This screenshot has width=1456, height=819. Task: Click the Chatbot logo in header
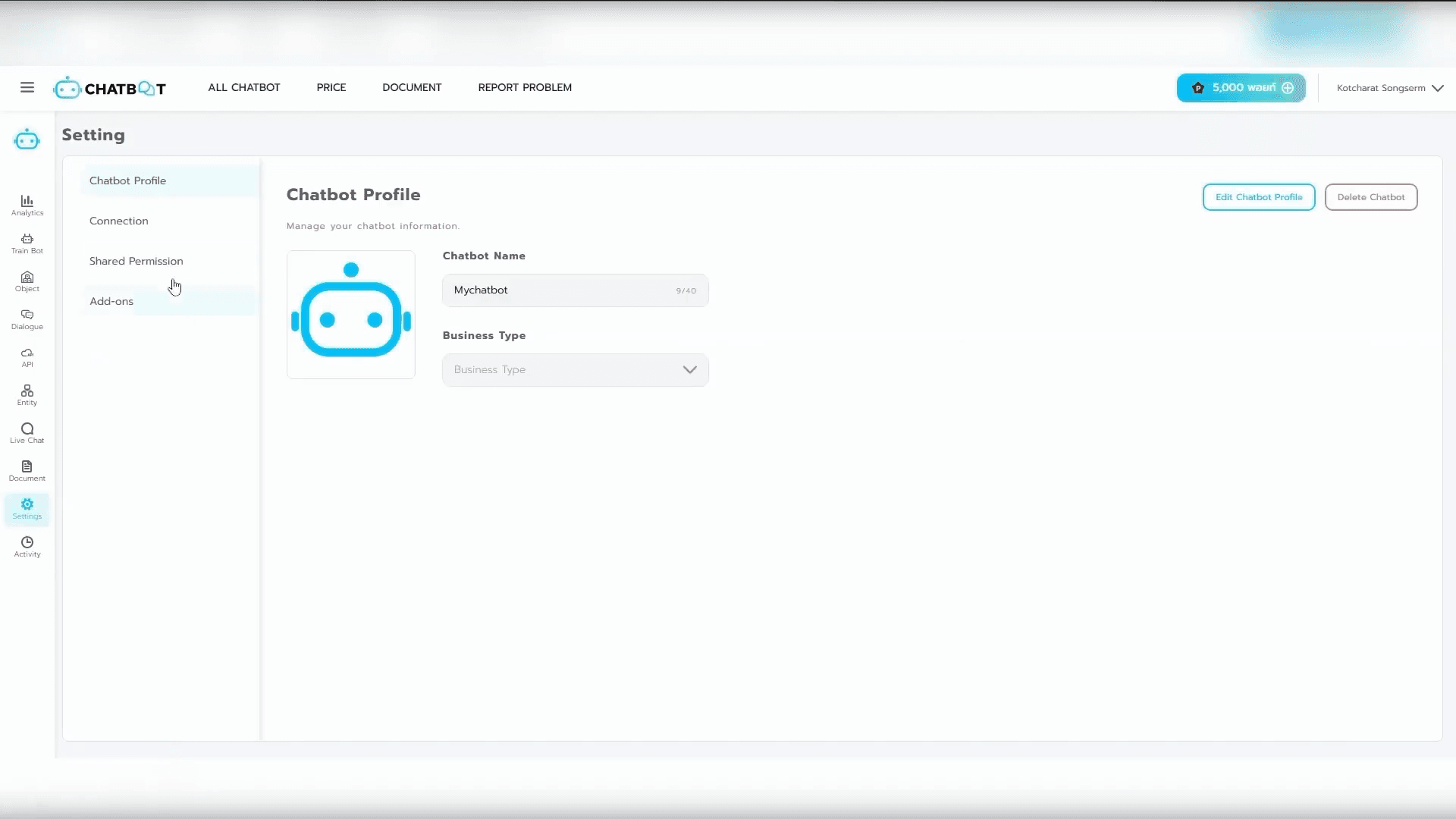point(110,88)
